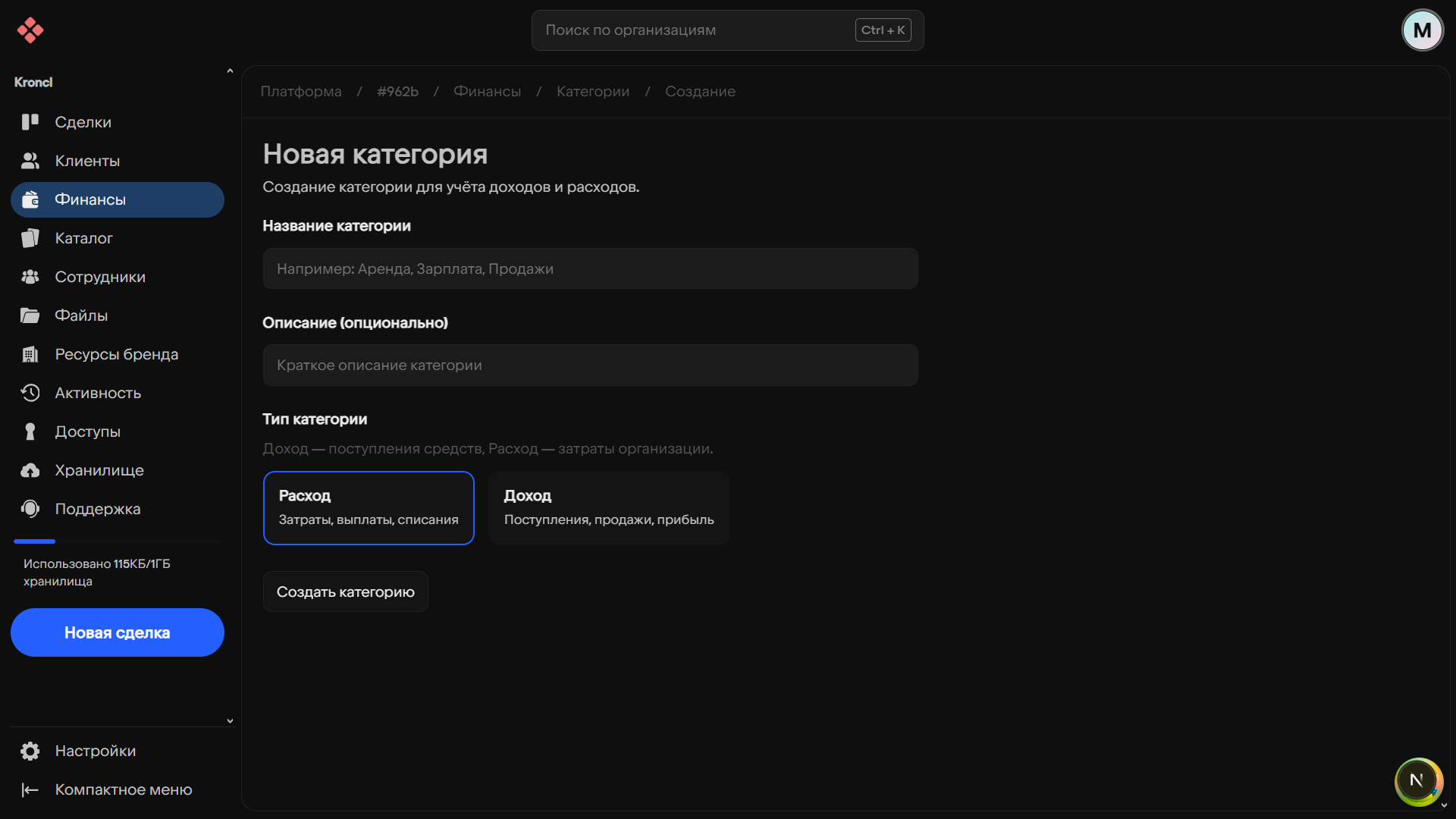Open Активность history clock icon
The image size is (1456, 819).
(x=30, y=393)
